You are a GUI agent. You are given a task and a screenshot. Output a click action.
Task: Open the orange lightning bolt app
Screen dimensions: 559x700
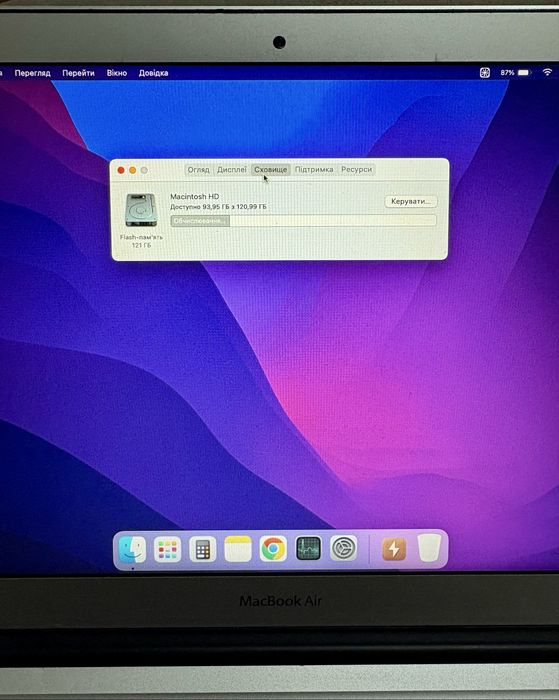[394, 549]
